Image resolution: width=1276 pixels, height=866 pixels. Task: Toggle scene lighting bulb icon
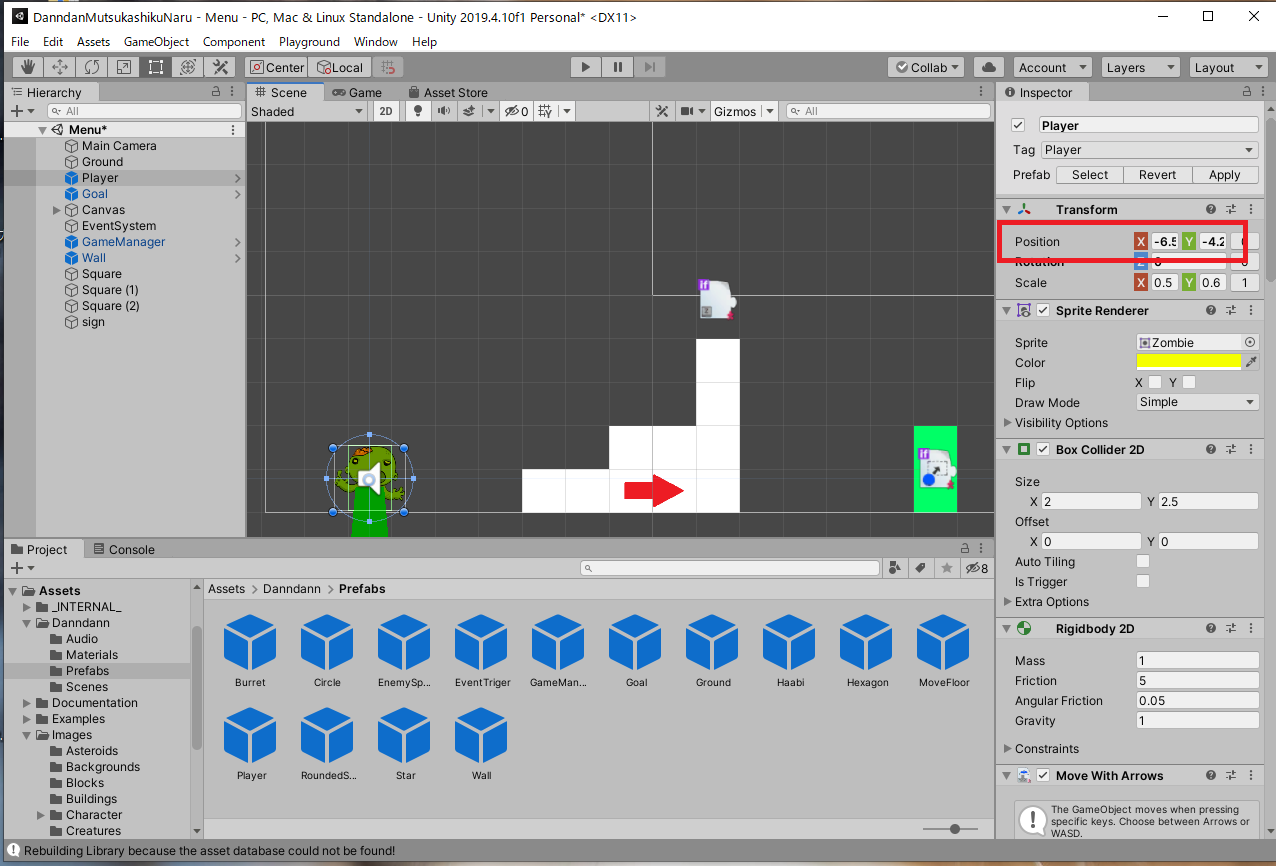tap(418, 111)
